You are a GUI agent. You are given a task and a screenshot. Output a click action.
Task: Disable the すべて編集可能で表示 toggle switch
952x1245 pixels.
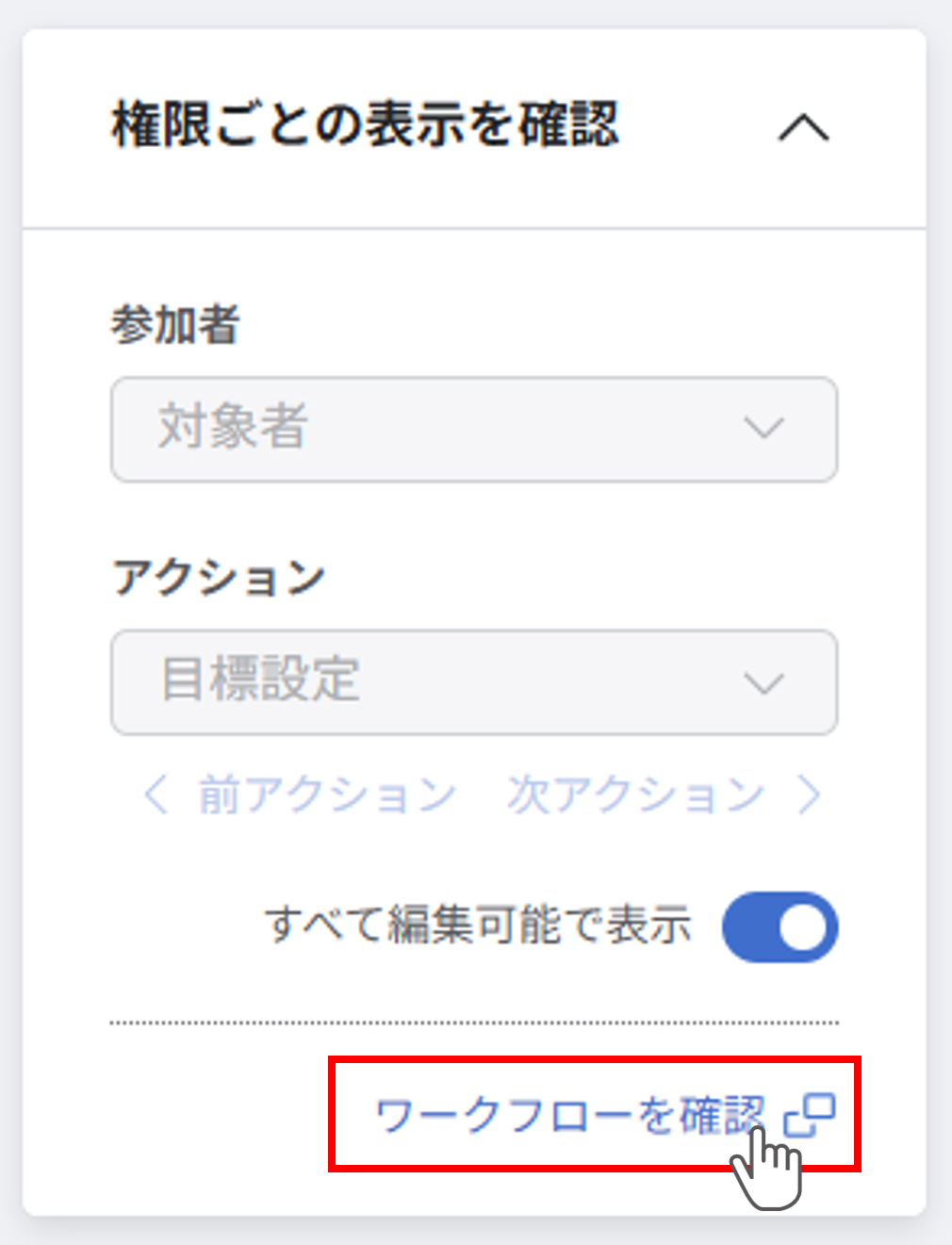click(x=780, y=927)
